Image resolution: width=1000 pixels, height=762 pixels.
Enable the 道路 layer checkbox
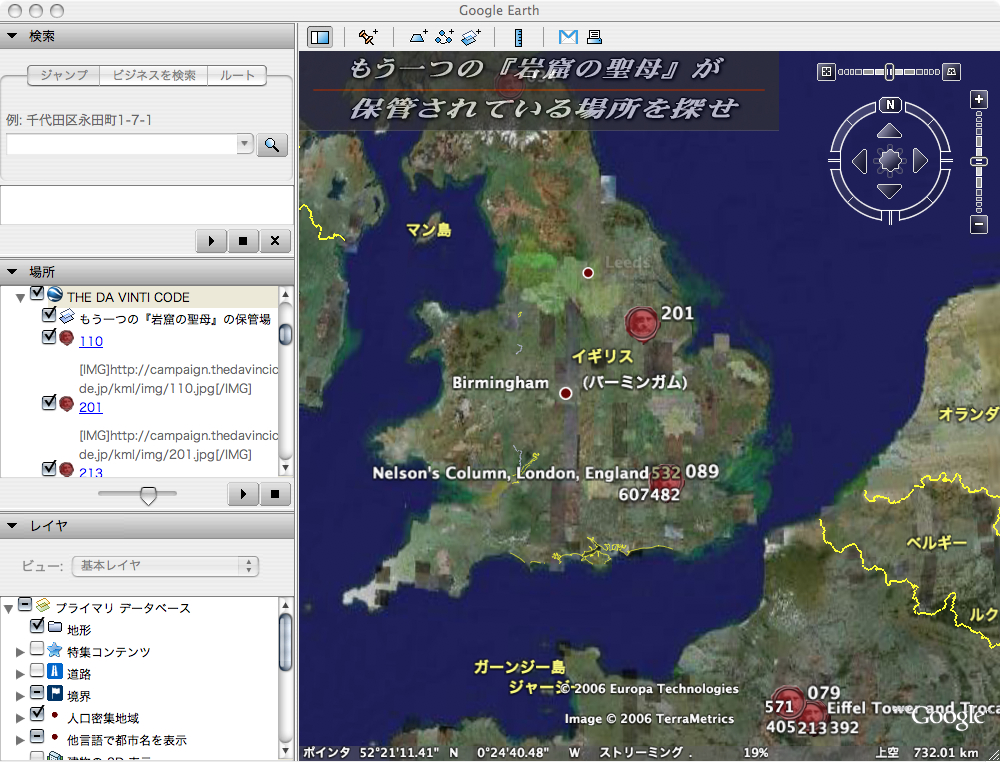click(37, 670)
